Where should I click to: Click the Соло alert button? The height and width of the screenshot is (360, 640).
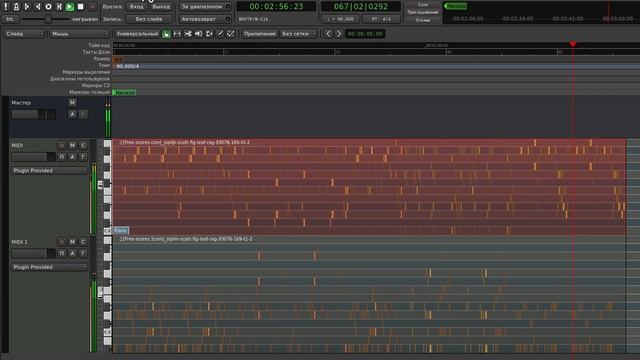coord(423,4)
